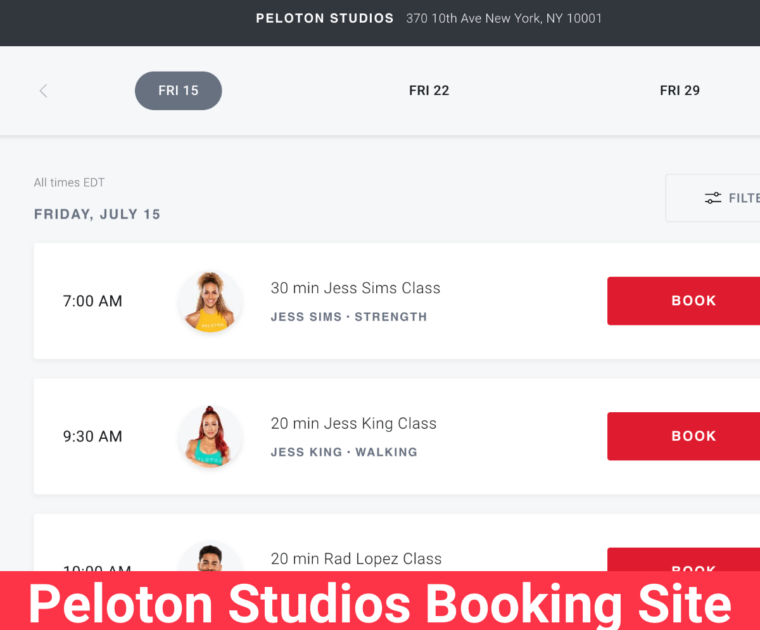This screenshot has height=630, width=760.
Task: Click the 7:00 AM time slot label
Action: (x=92, y=301)
